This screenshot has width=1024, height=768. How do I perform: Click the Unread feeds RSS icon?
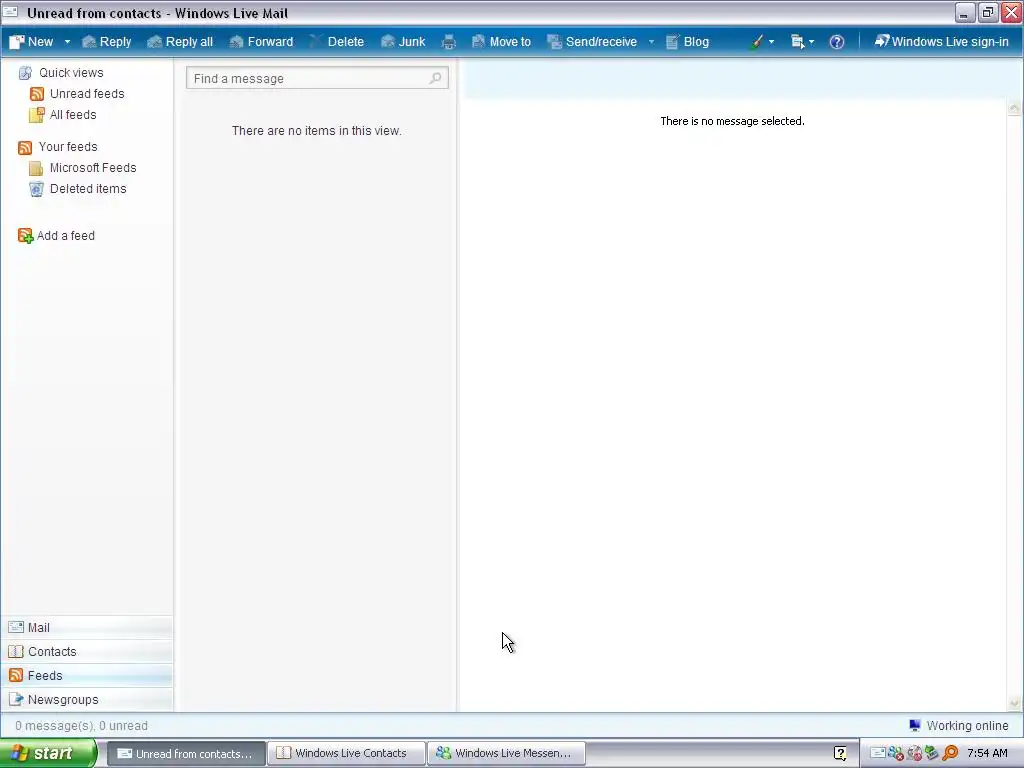[37, 94]
